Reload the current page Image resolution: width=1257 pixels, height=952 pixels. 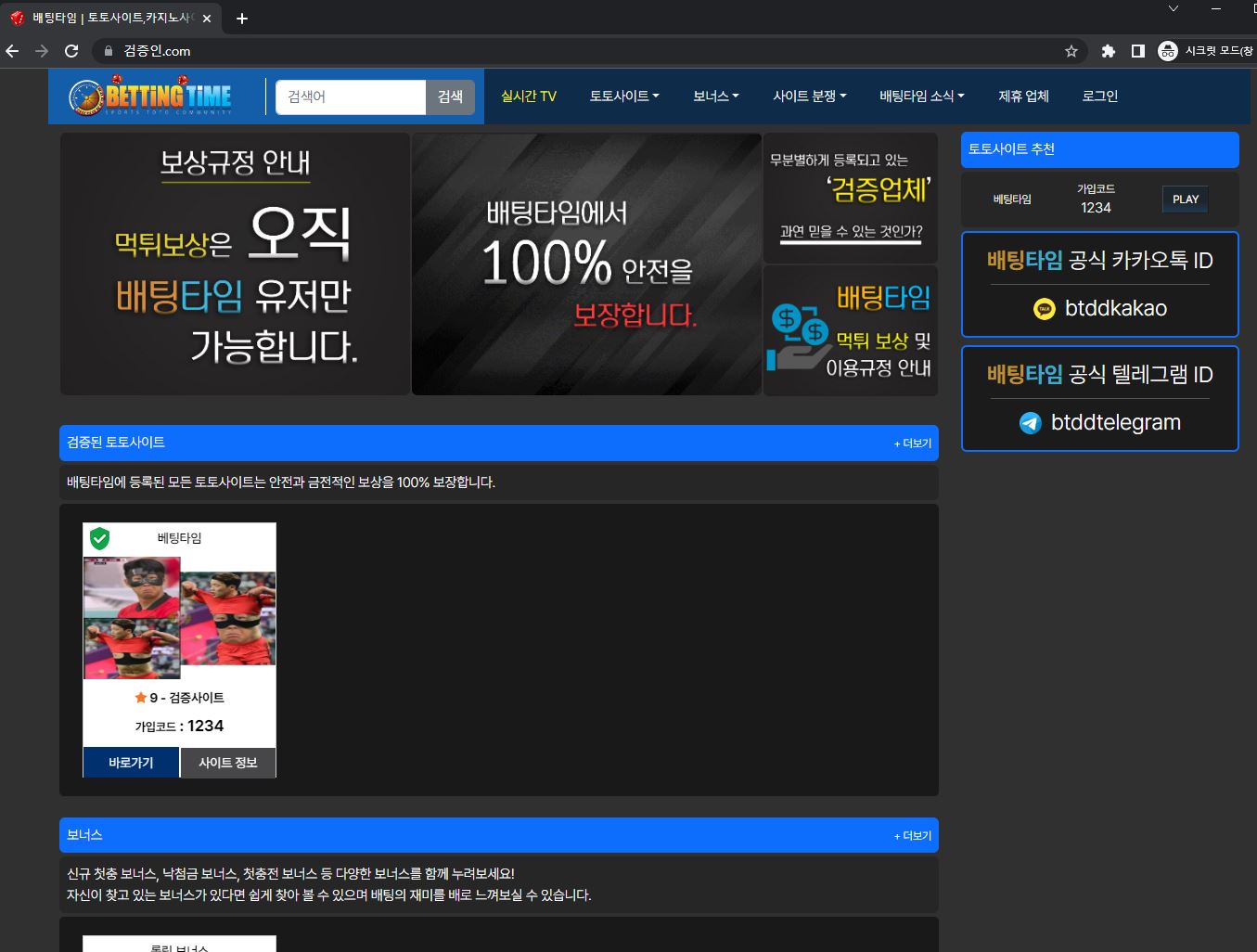[x=71, y=51]
